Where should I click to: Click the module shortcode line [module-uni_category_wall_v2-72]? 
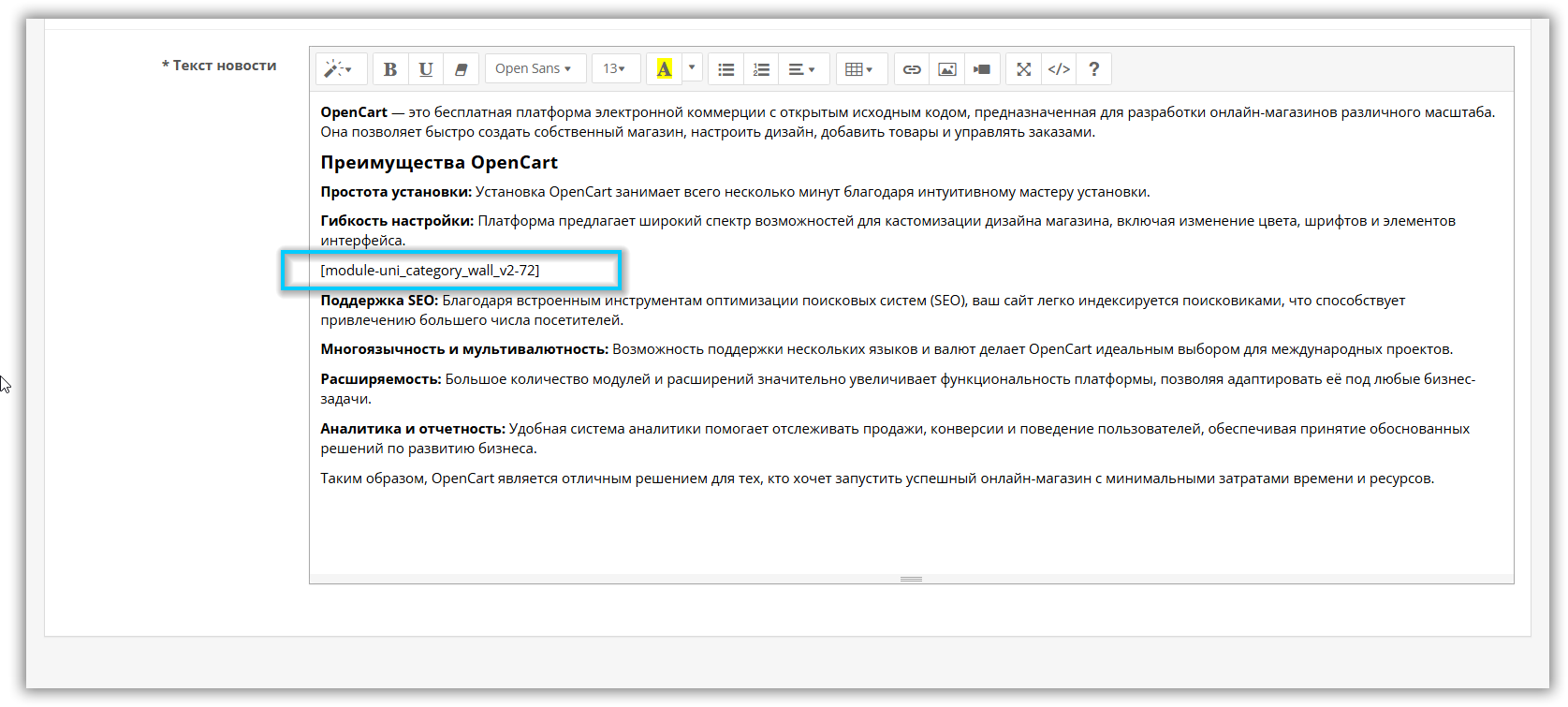click(430, 271)
